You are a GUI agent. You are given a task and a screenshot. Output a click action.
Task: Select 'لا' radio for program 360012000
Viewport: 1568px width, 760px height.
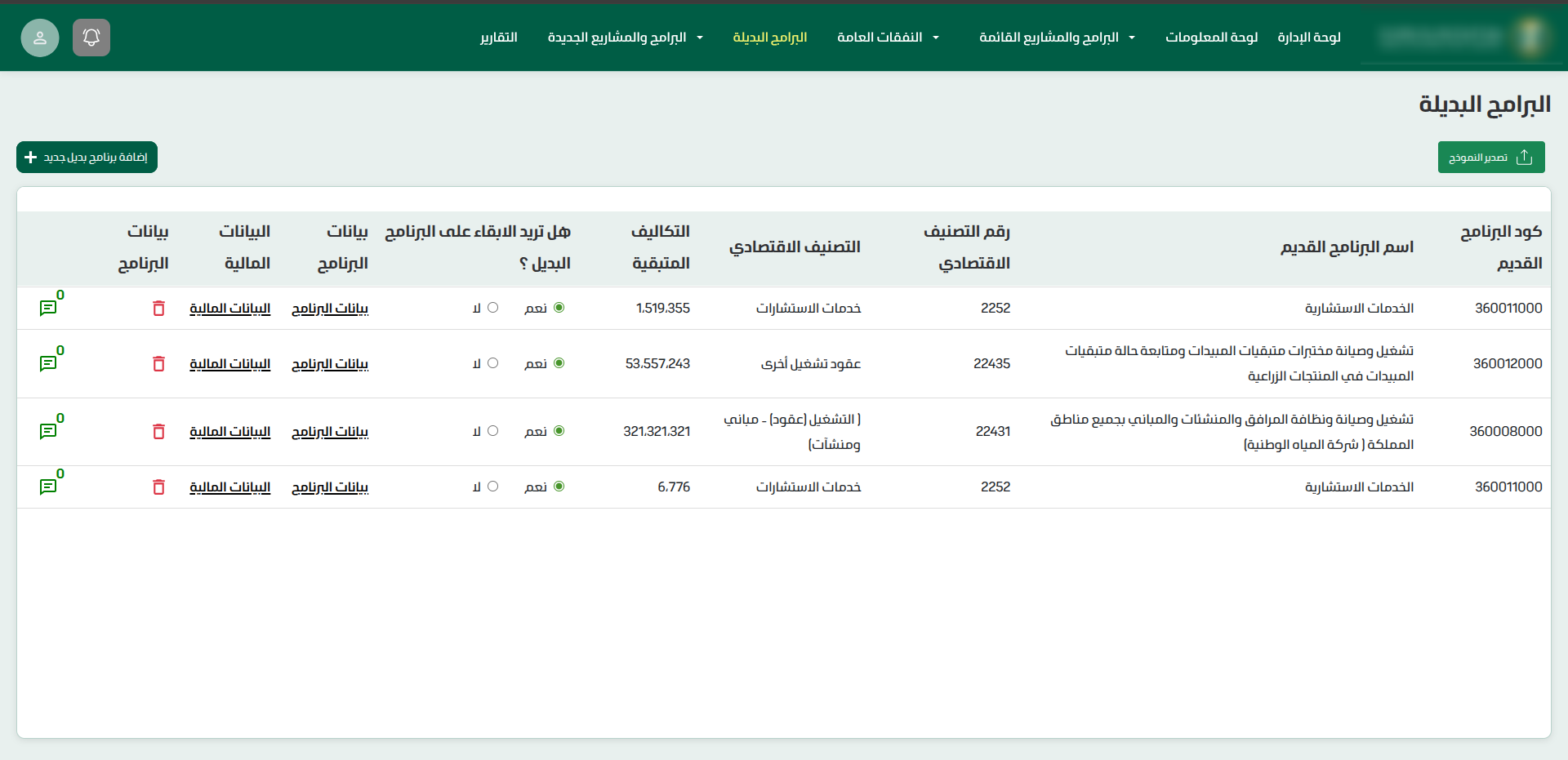pos(492,363)
